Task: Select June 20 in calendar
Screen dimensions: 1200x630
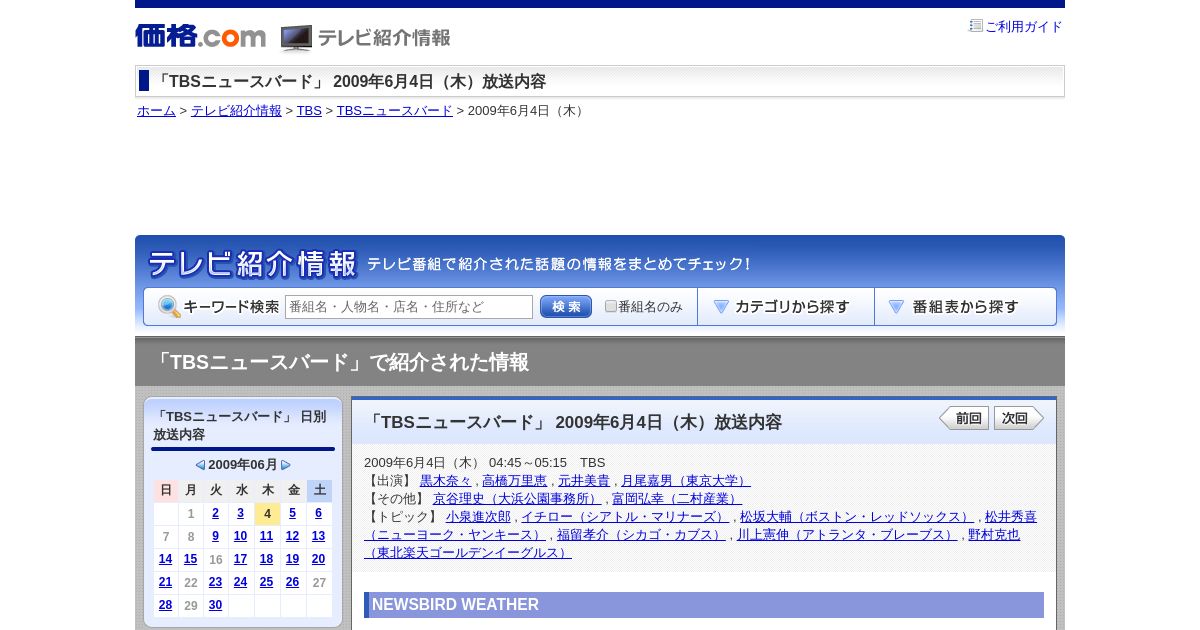Action: point(318,559)
